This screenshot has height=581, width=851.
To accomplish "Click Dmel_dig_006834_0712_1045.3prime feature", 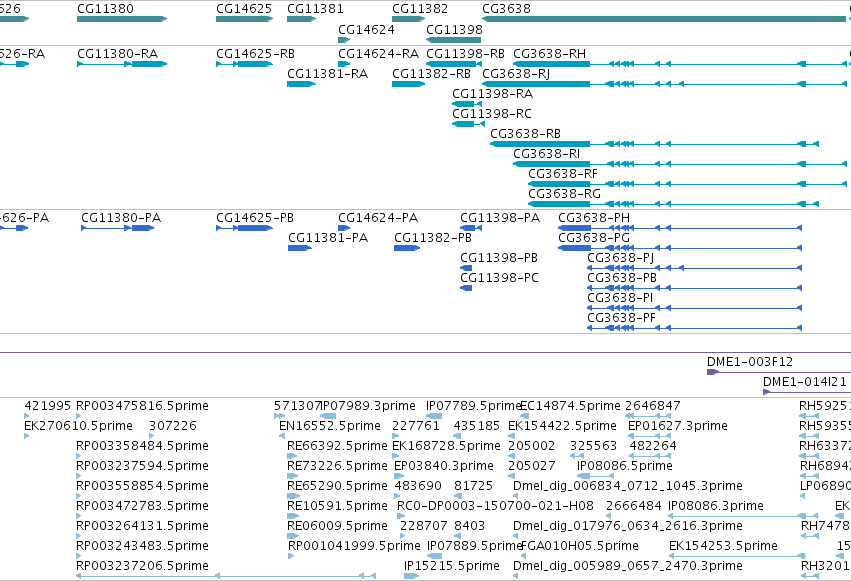I will pyautogui.click(x=516, y=496).
